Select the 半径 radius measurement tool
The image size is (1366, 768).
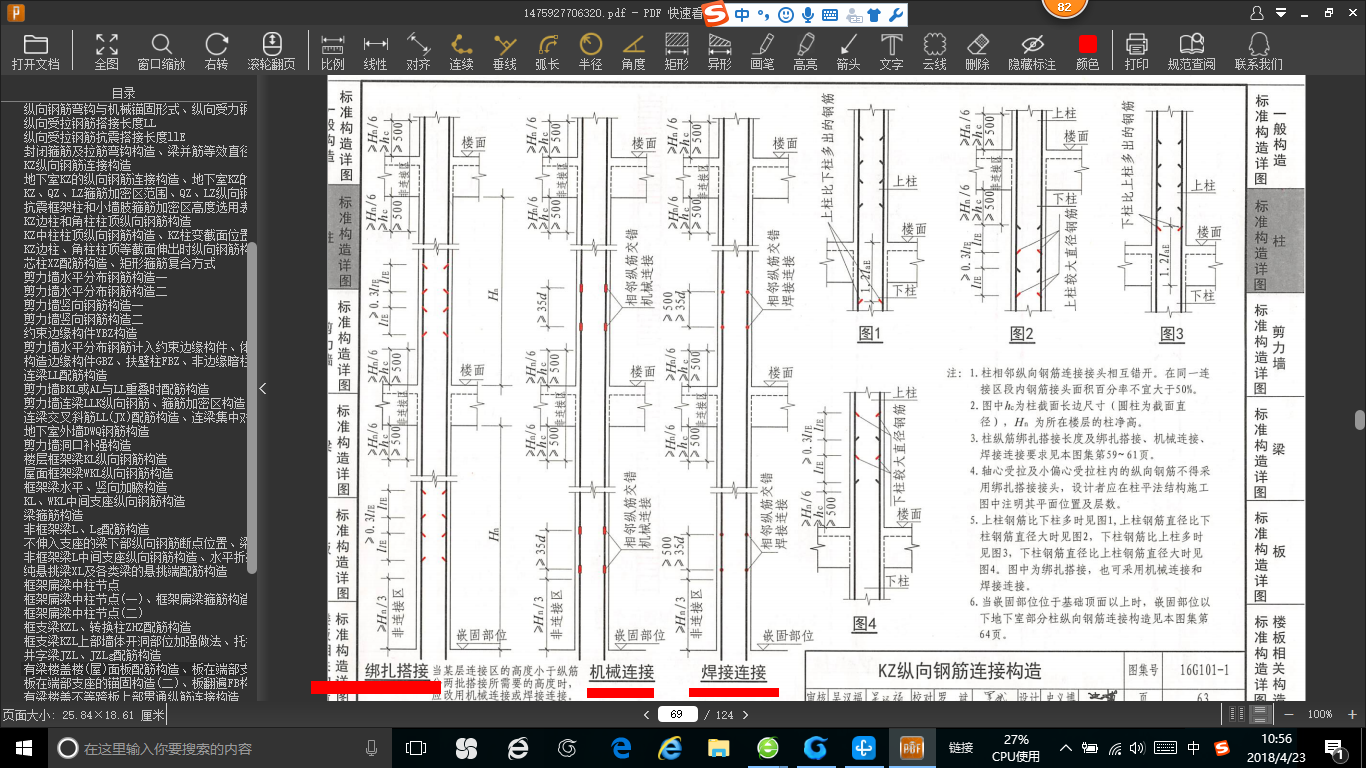pos(590,51)
